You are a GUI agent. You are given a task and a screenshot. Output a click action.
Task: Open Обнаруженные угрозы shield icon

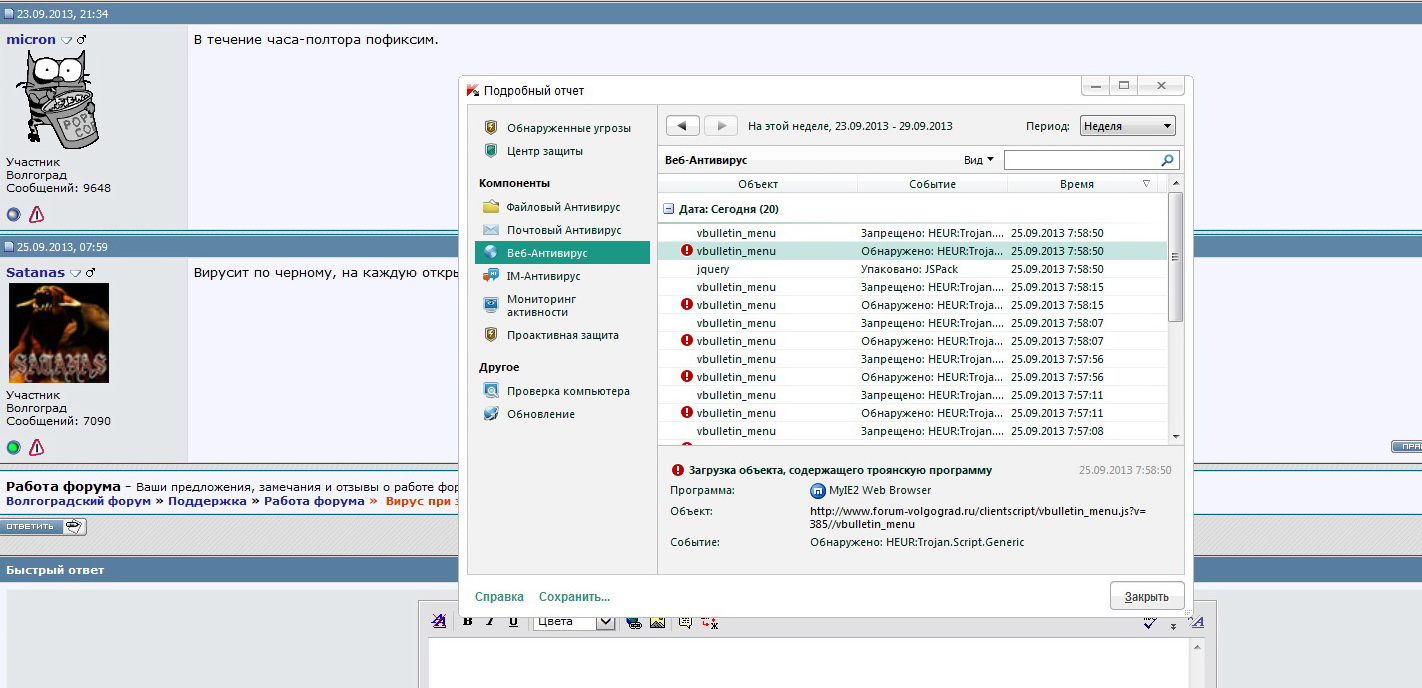tap(490, 128)
